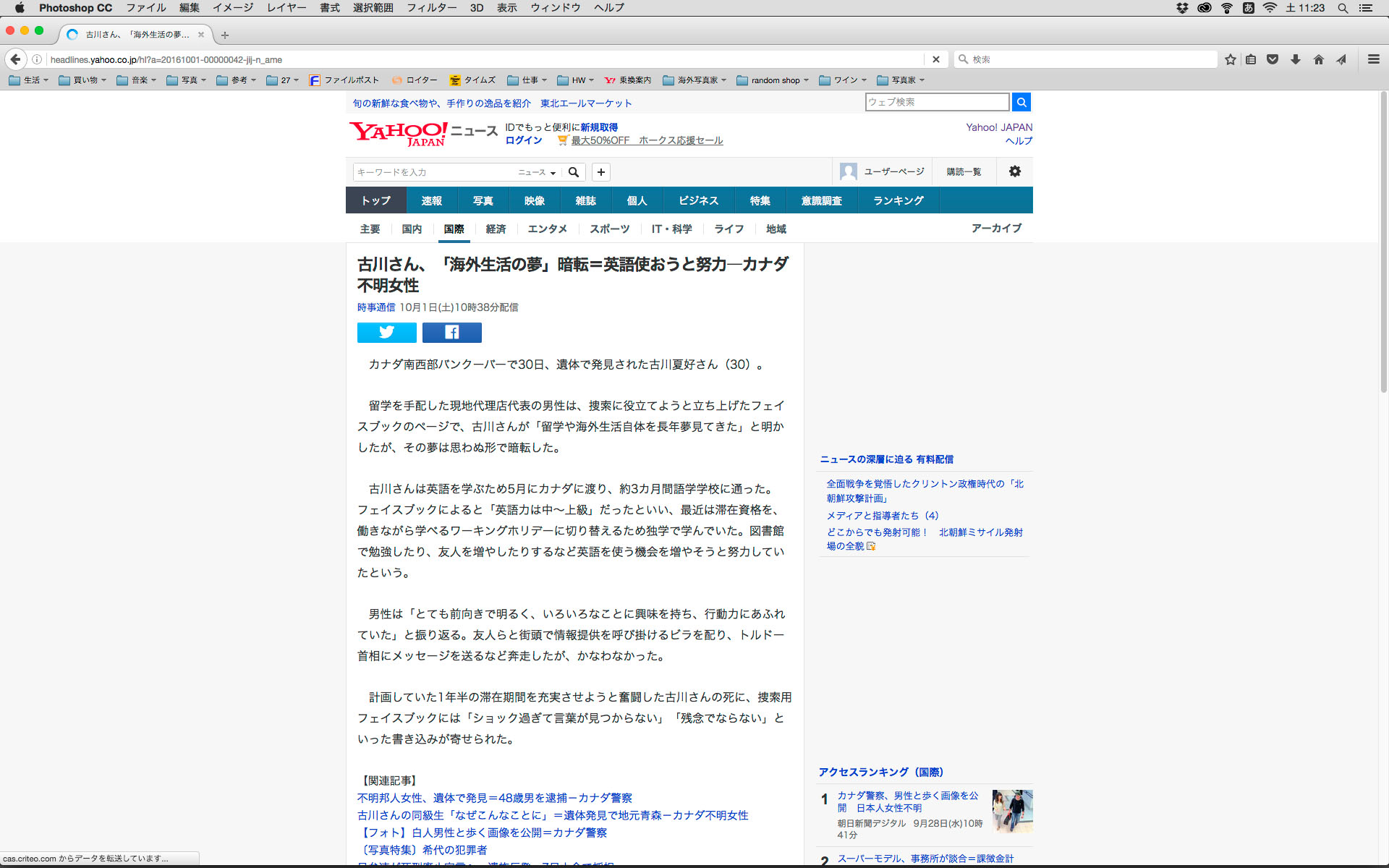This screenshot has height=868, width=1389.
Task: Open the ログイン link
Action: [524, 140]
